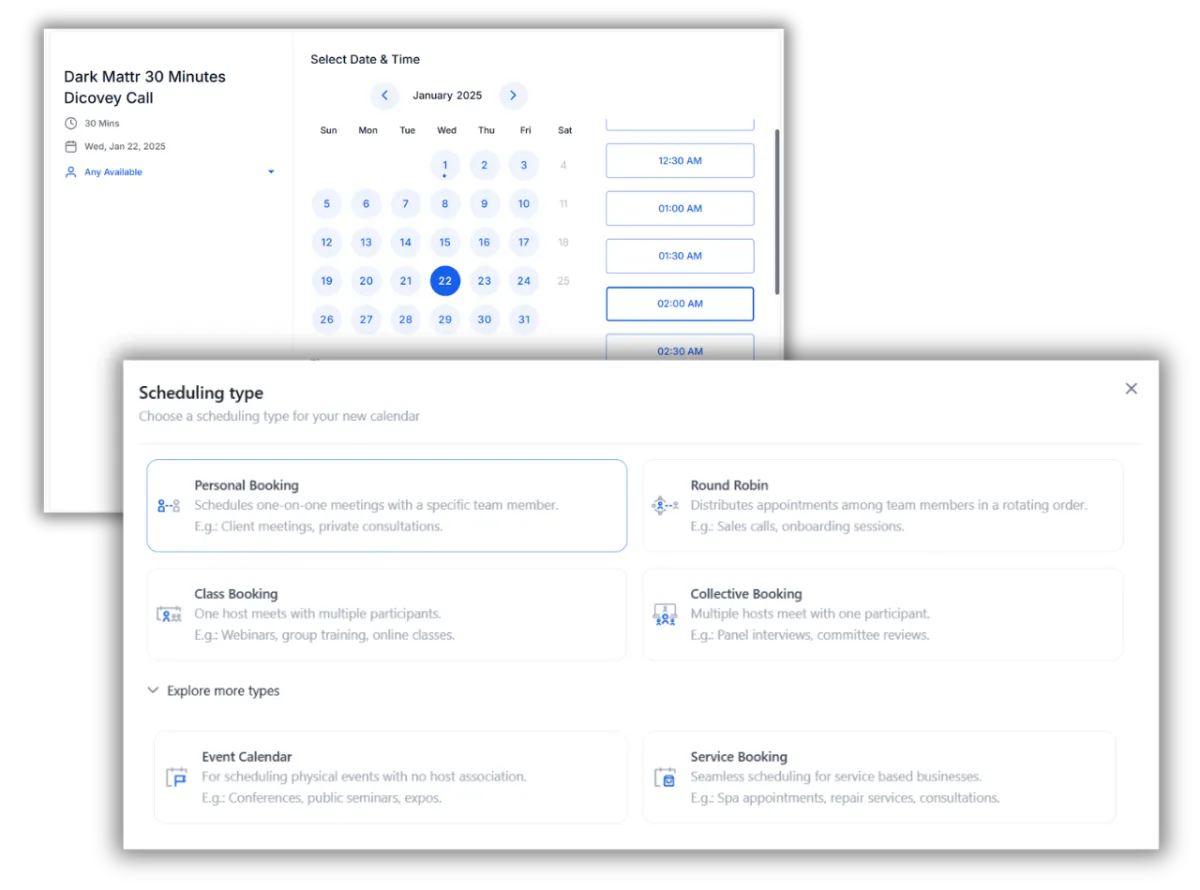Click the time slots vertical scrollbar
The height and width of the screenshot is (890, 1200).
[777, 211]
